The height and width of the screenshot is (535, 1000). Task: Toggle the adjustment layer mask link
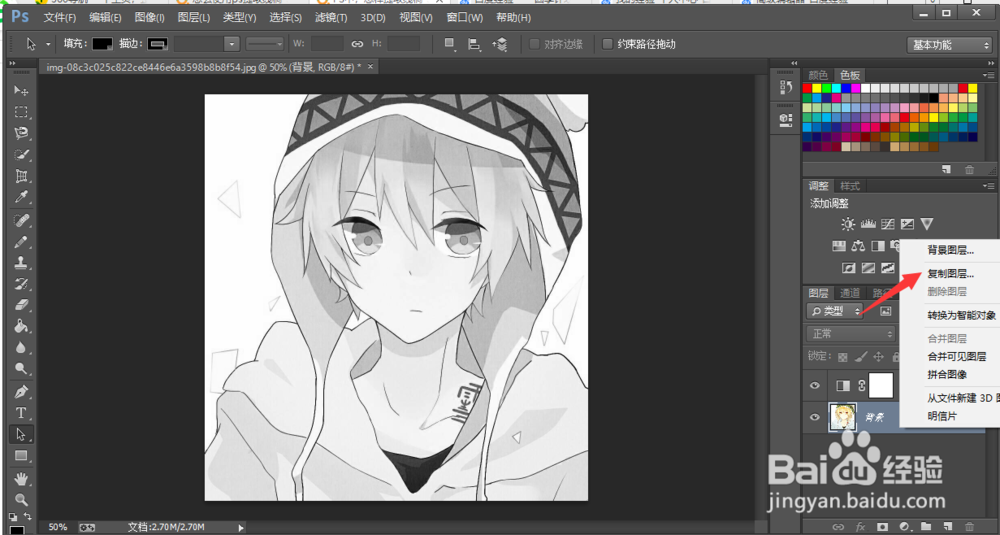pyautogui.click(x=862, y=386)
